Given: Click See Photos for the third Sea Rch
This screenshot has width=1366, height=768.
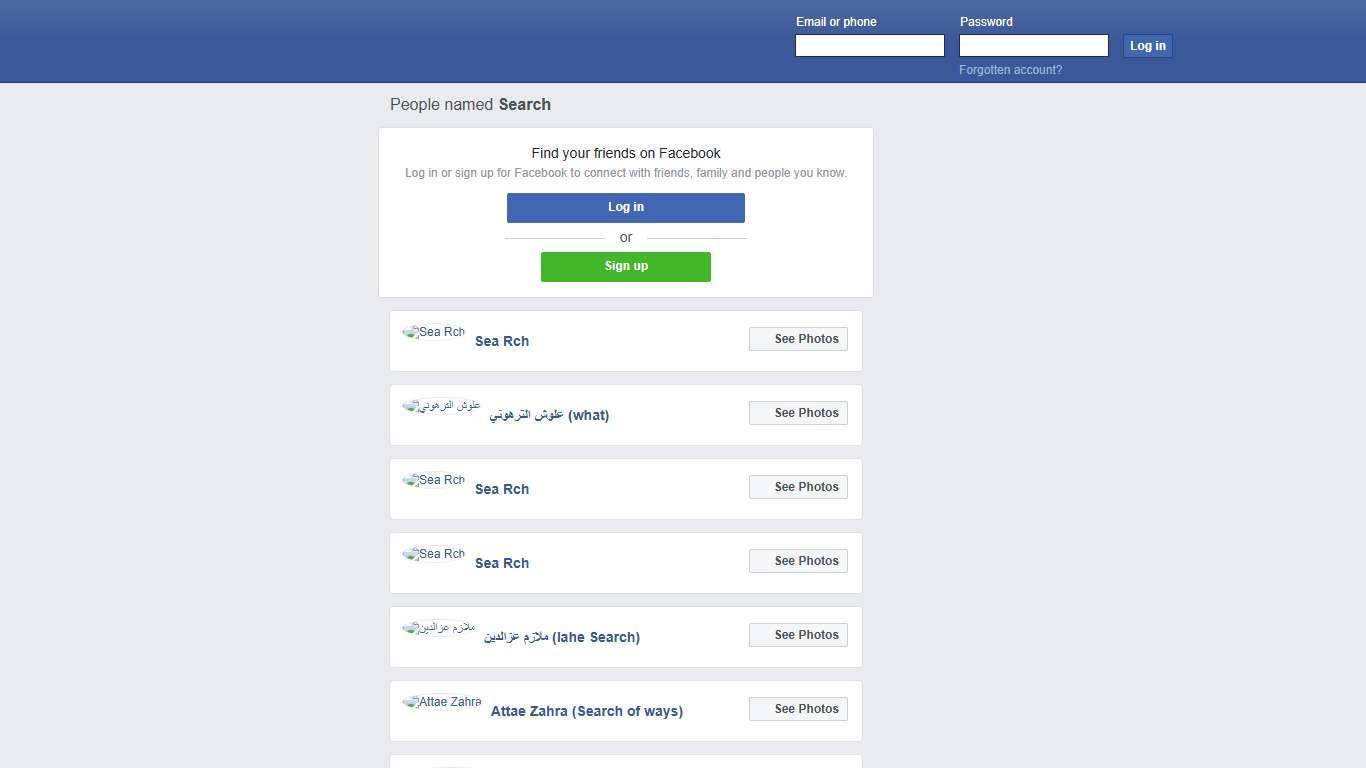Looking at the screenshot, I should coord(798,560).
